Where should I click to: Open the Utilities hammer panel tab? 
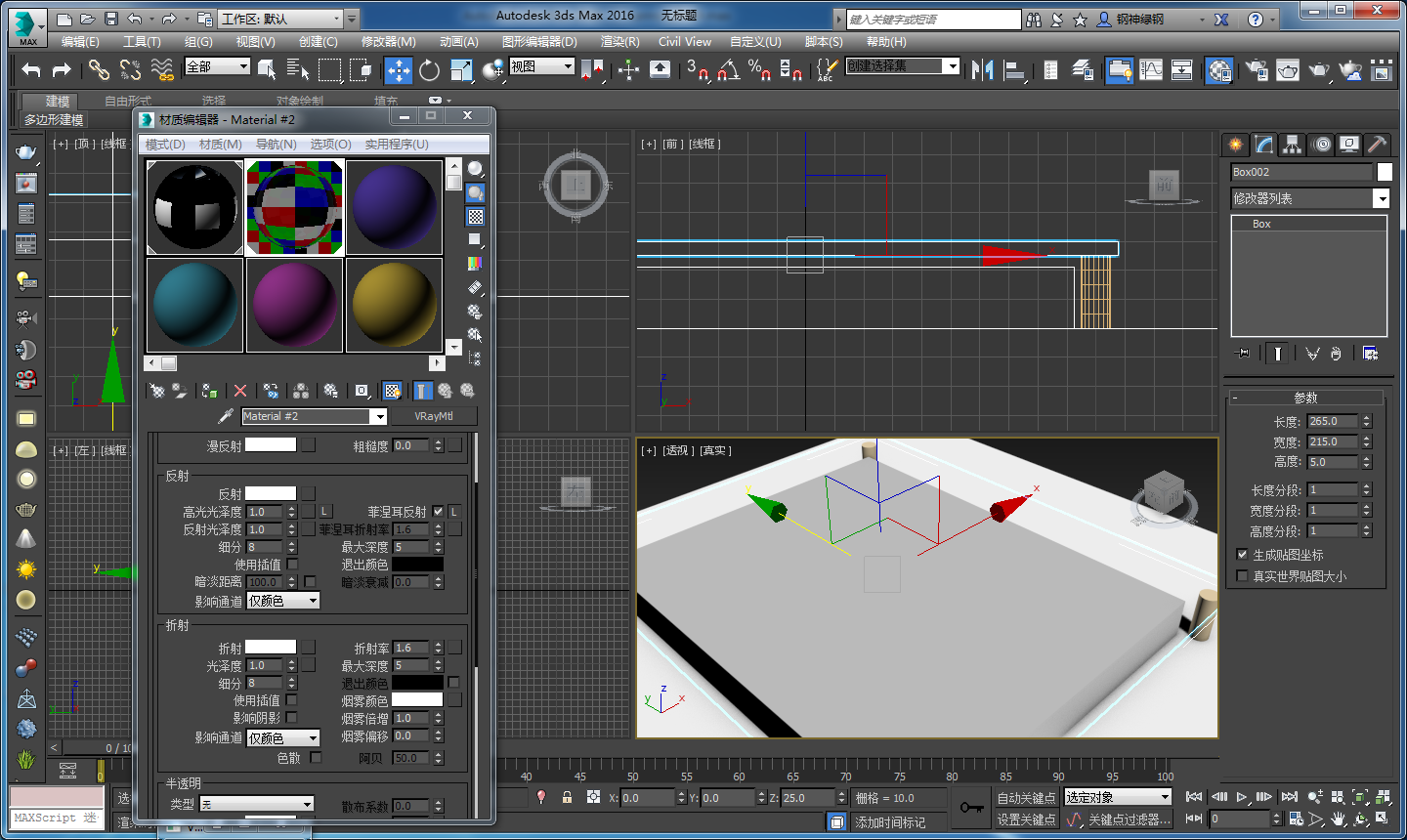(x=1378, y=145)
